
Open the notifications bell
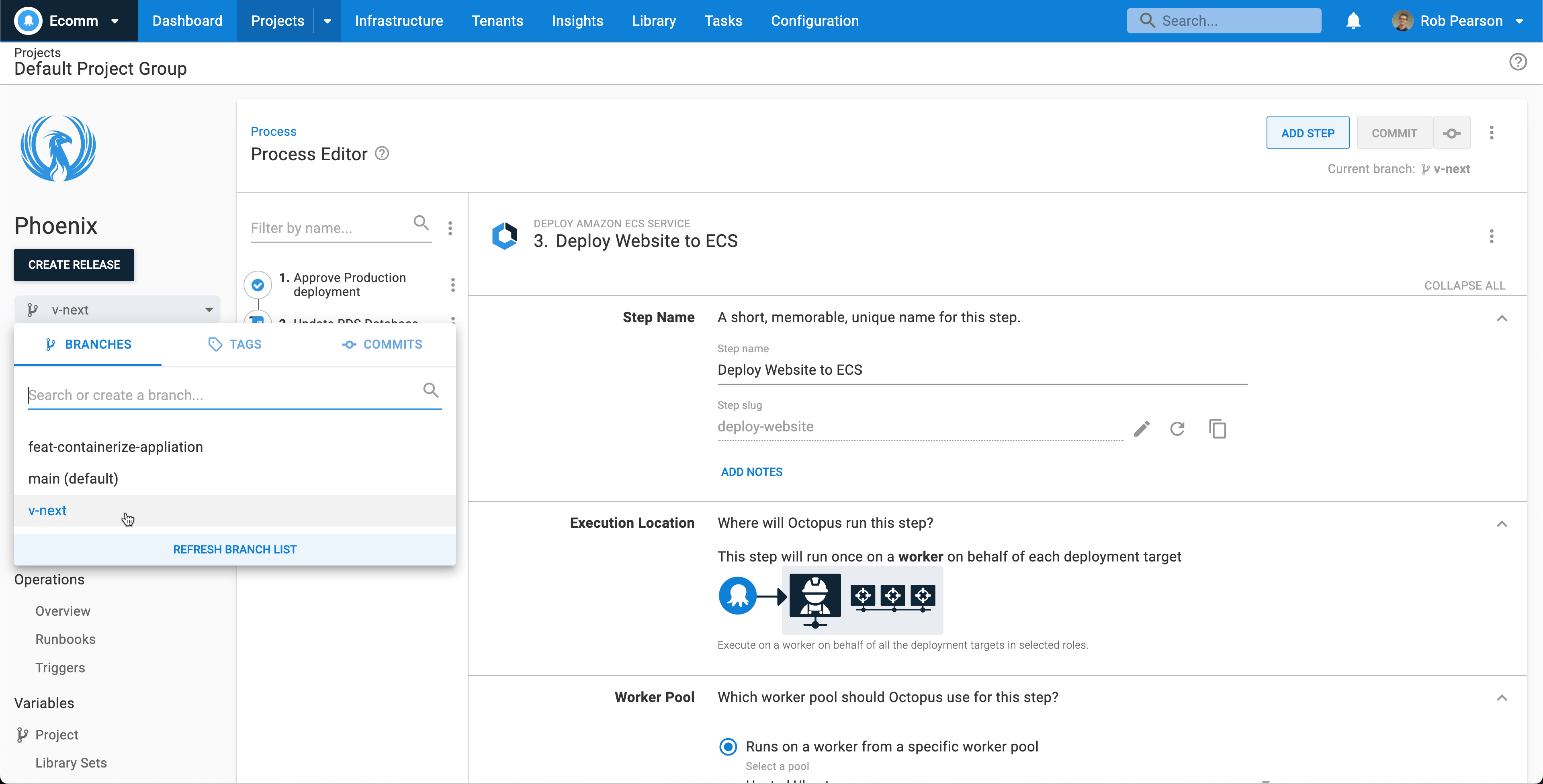[1353, 20]
